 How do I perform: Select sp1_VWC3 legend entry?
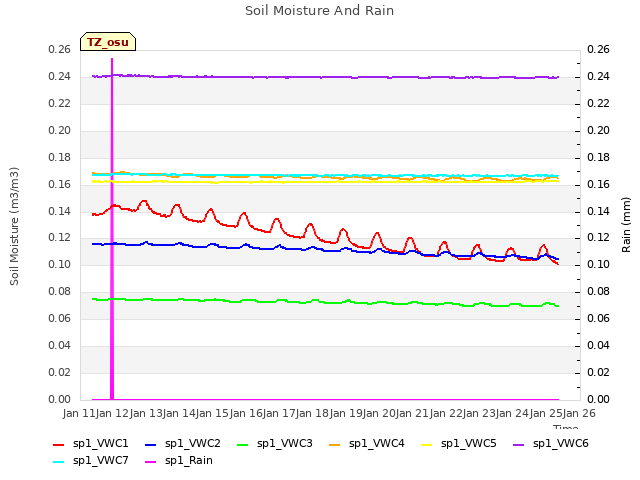[x=275, y=444]
